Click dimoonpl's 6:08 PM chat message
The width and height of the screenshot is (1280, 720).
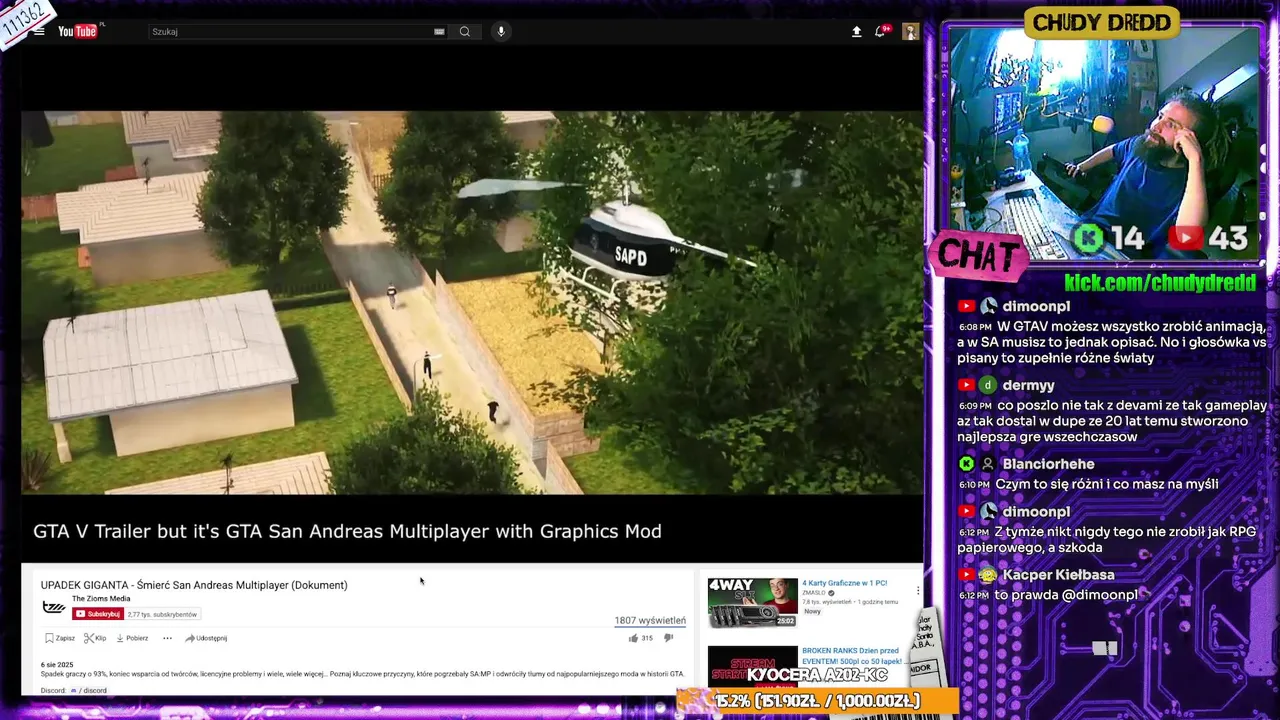point(1111,342)
